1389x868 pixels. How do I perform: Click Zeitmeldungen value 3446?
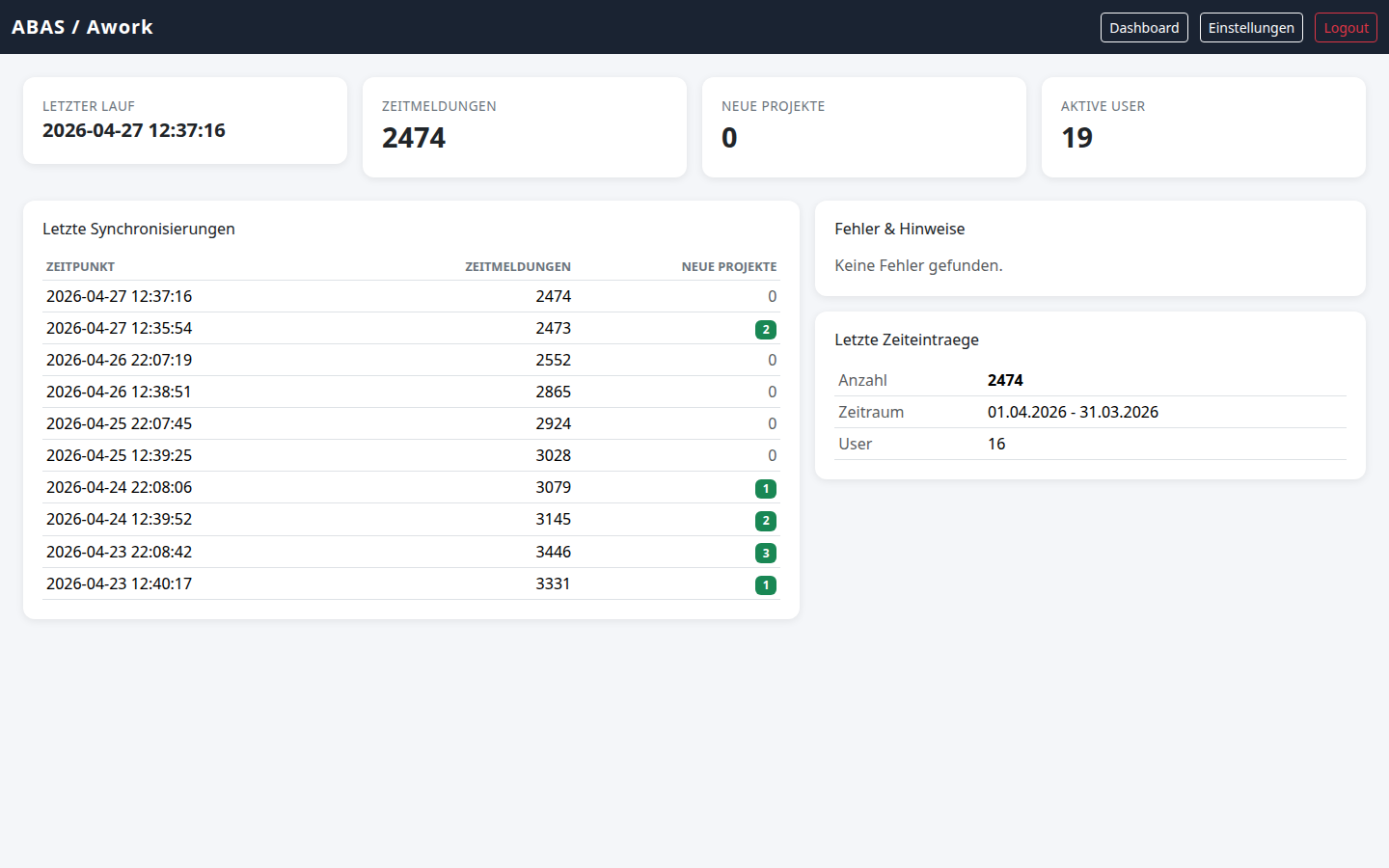pos(554,552)
